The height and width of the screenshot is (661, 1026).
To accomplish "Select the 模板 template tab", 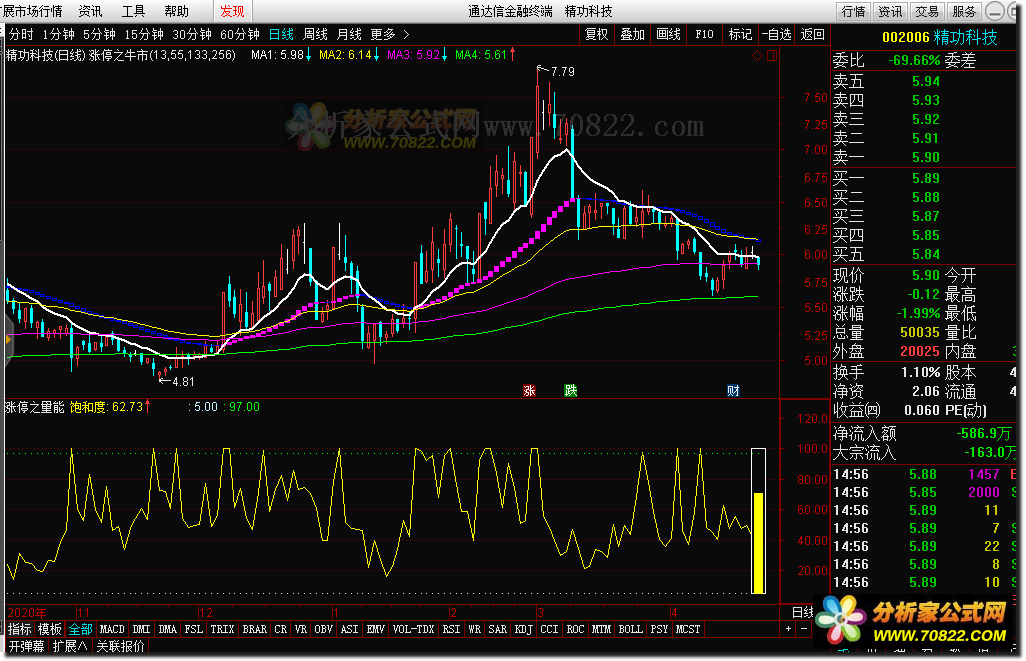I will [x=50, y=630].
